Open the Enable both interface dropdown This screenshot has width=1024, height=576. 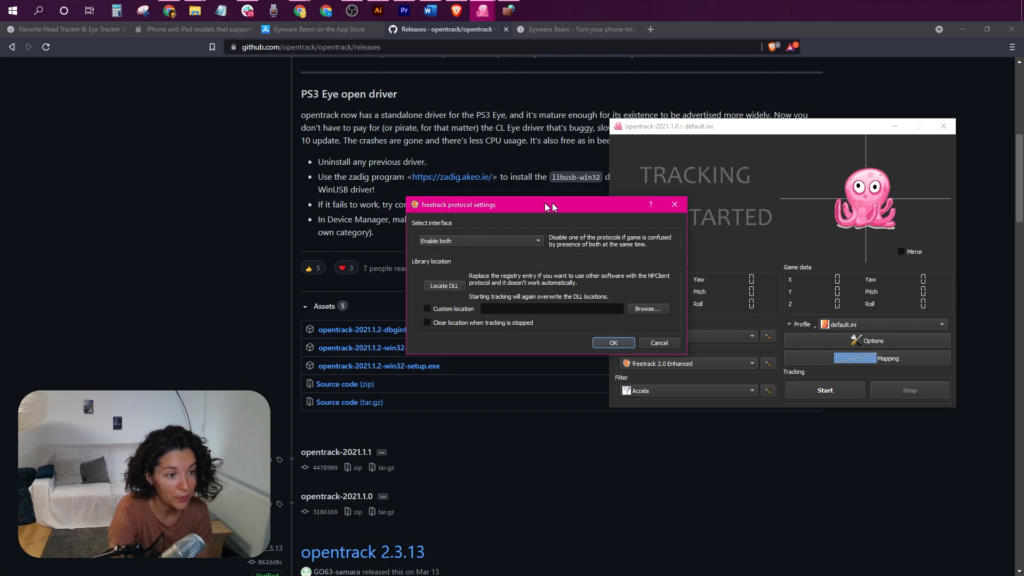click(480, 241)
